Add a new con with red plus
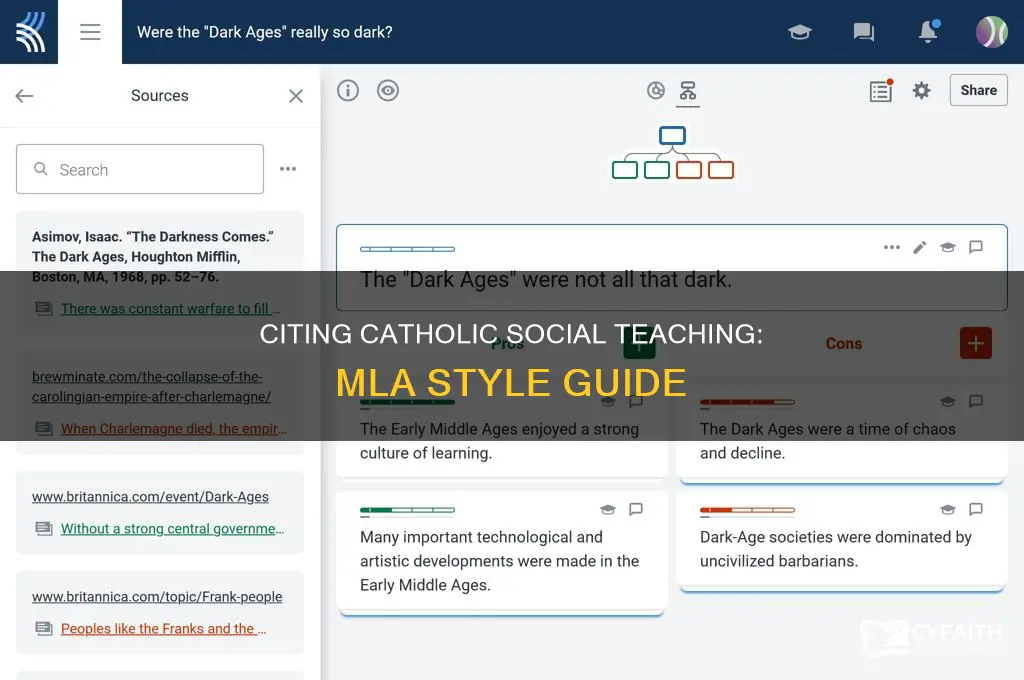Screen dimensions: 1024x680 pos(976,343)
